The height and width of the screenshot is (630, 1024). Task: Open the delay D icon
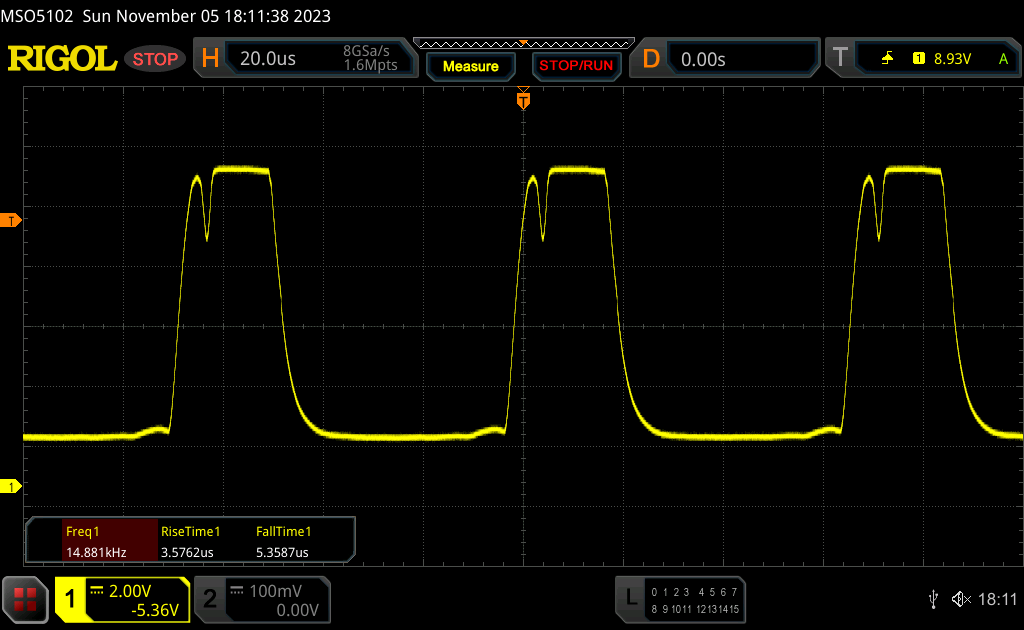pyautogui.click(x=651, y=59)
